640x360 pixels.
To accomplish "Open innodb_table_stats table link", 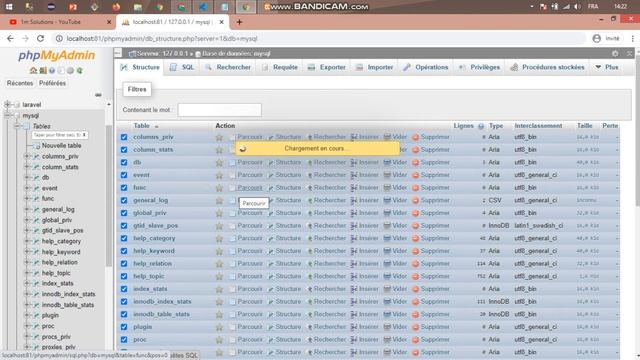I will [x=161, y=314].
